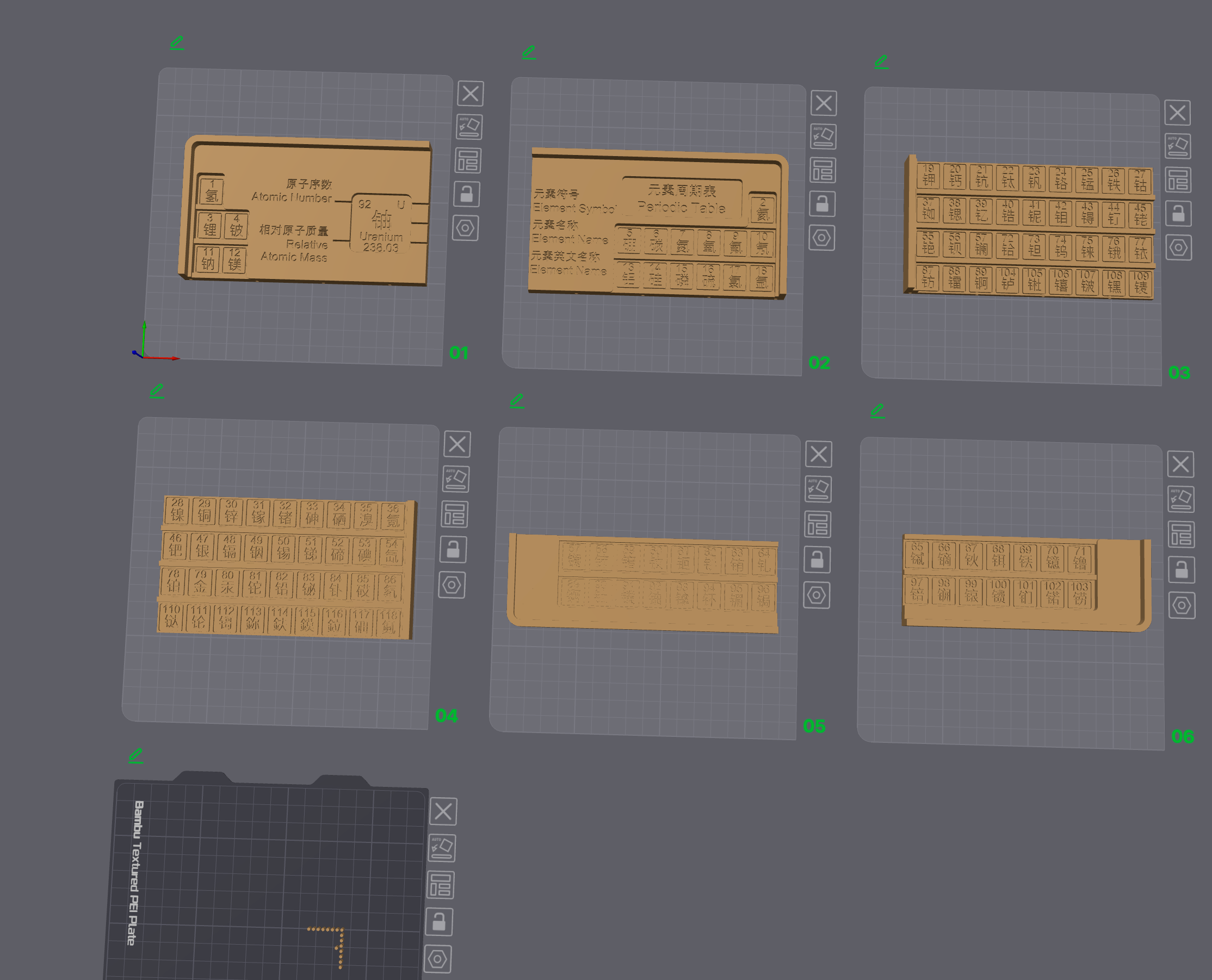The height and width of the screenshot is (980, 1212).
Task: Remove all objects from plate 02
Action: point(824,103)
